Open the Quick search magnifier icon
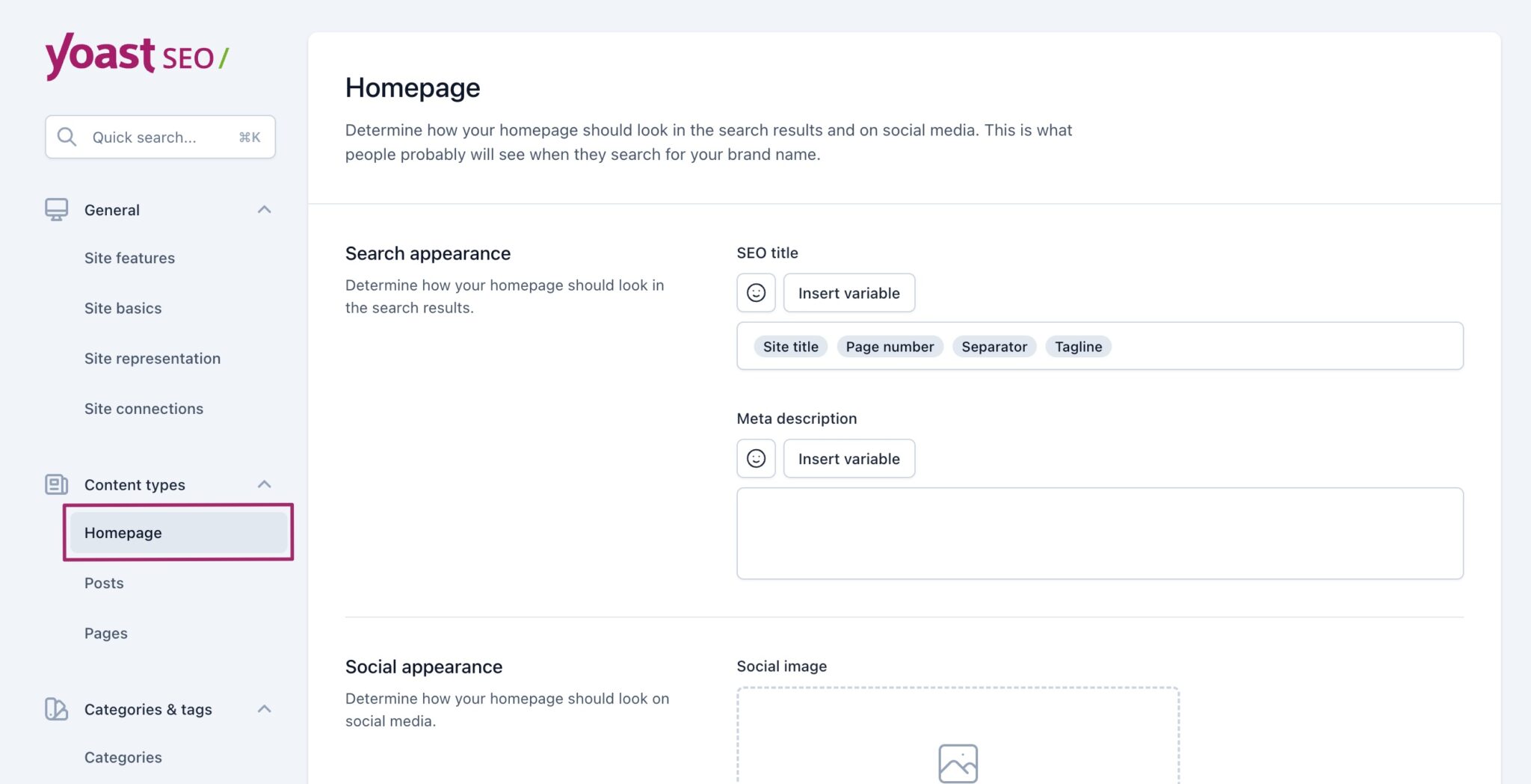Viewport: 1531px width, 784px height. click(67, 137)
